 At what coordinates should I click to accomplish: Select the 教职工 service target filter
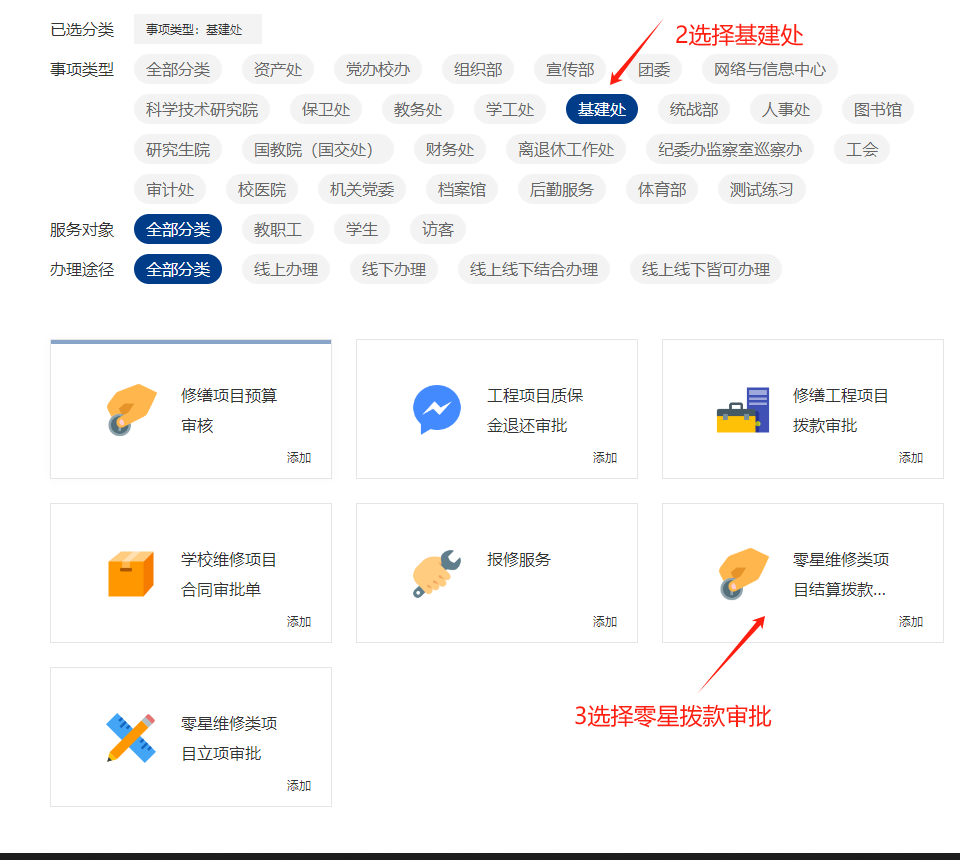point(278,229)
